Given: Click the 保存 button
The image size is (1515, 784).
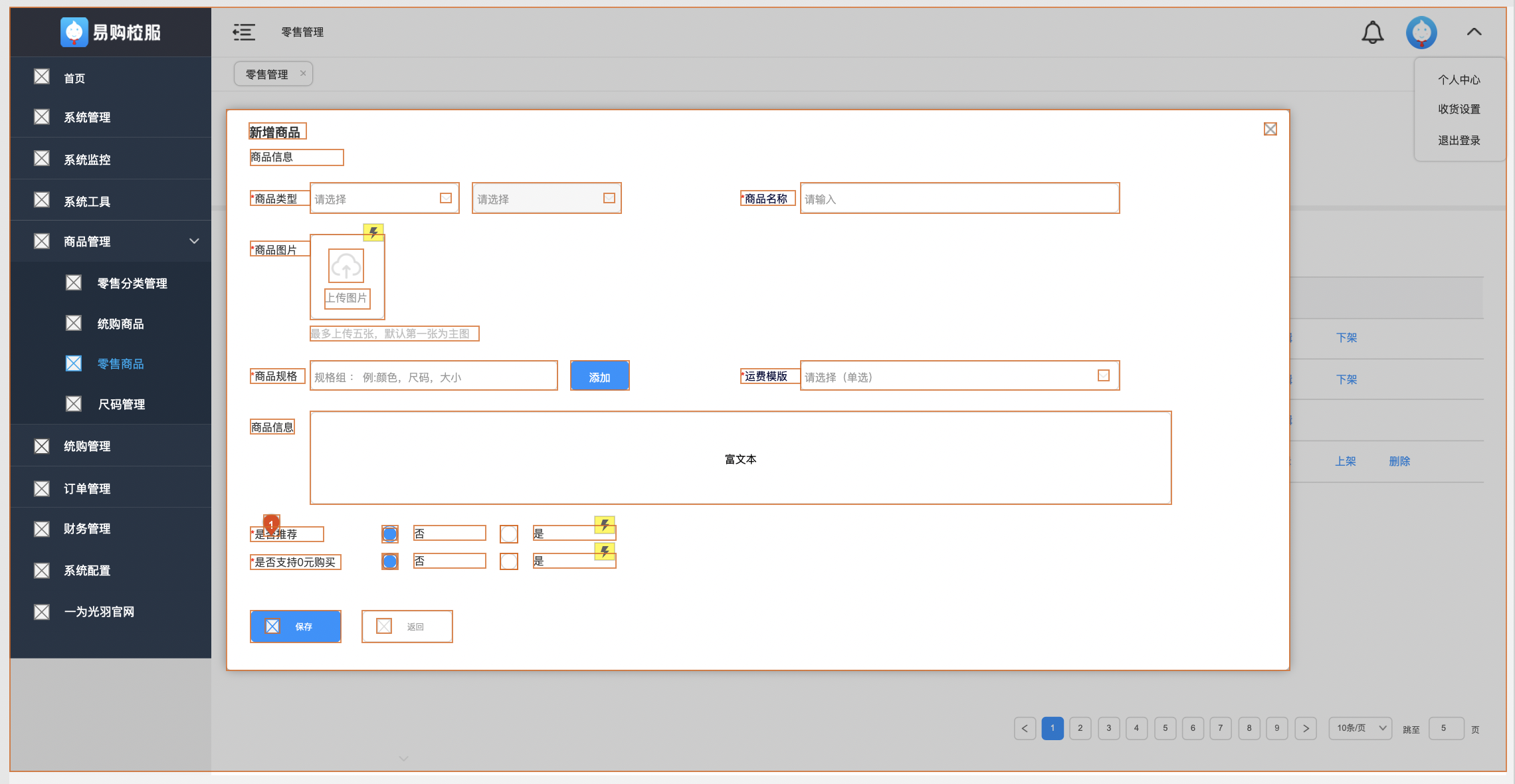Looking at the screenshot, I should [296, 627].
